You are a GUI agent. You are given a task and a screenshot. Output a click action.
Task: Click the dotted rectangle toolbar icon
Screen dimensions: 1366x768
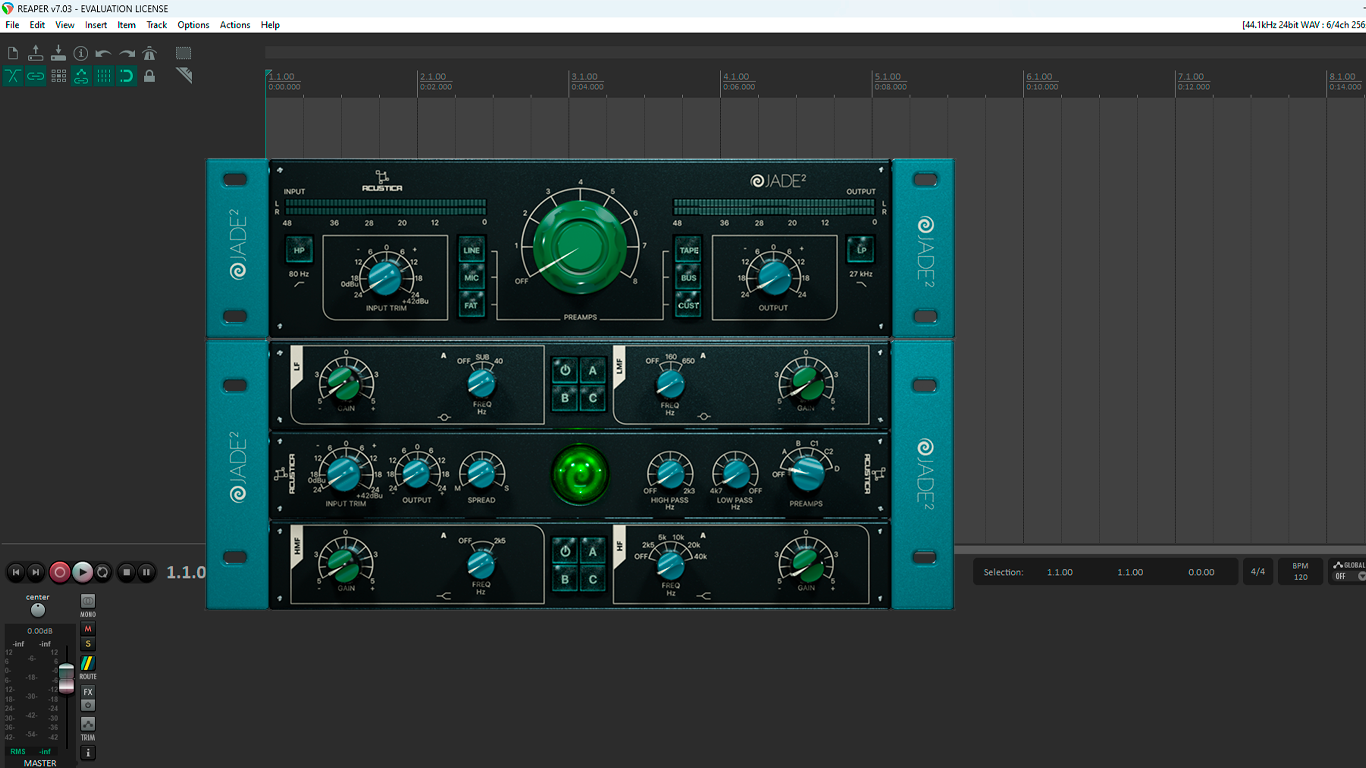pyautogui.click(x=184, y=53)
